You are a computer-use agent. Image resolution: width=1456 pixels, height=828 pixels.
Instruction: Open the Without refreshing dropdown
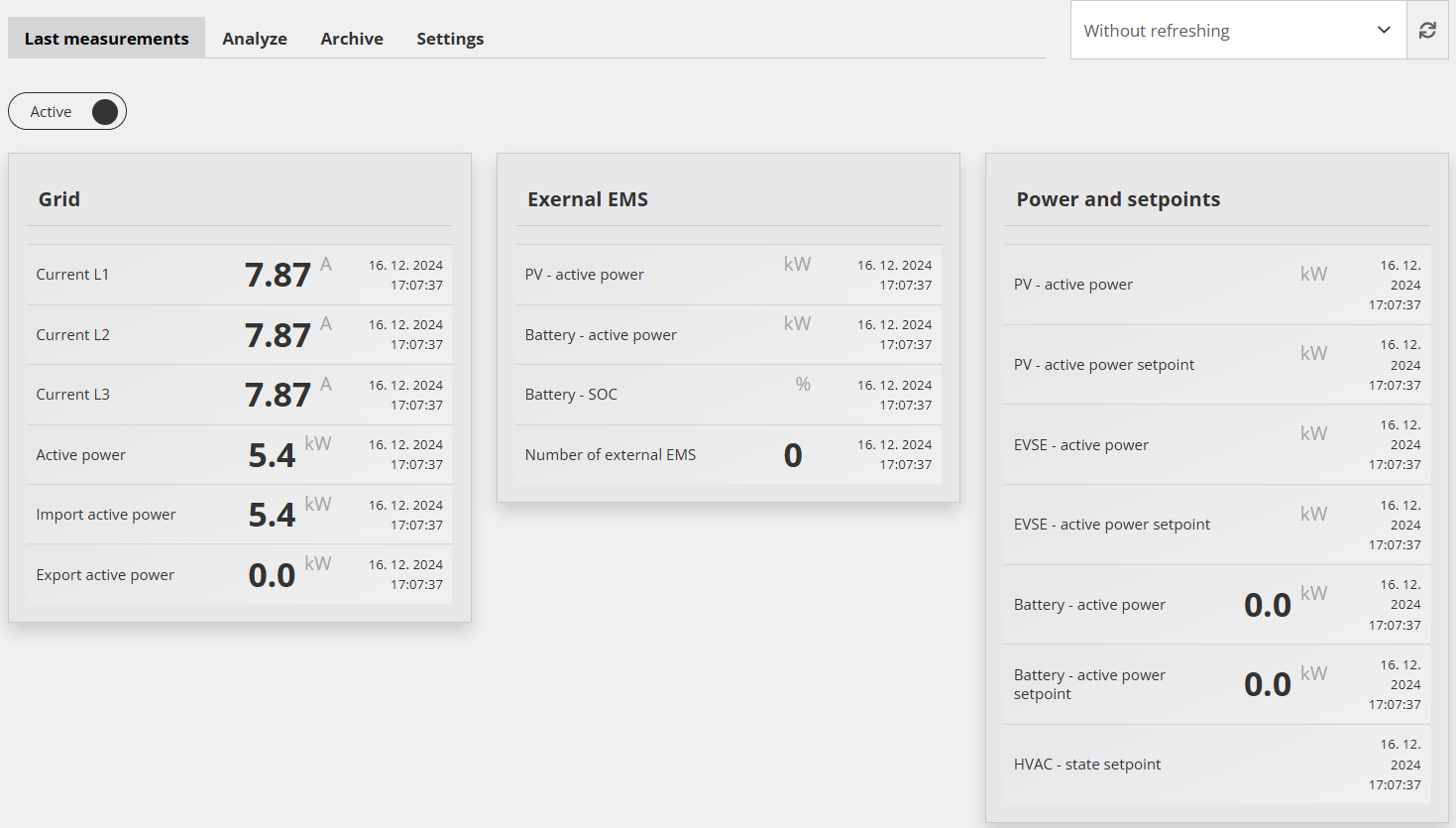click(x=1219, y=31)
